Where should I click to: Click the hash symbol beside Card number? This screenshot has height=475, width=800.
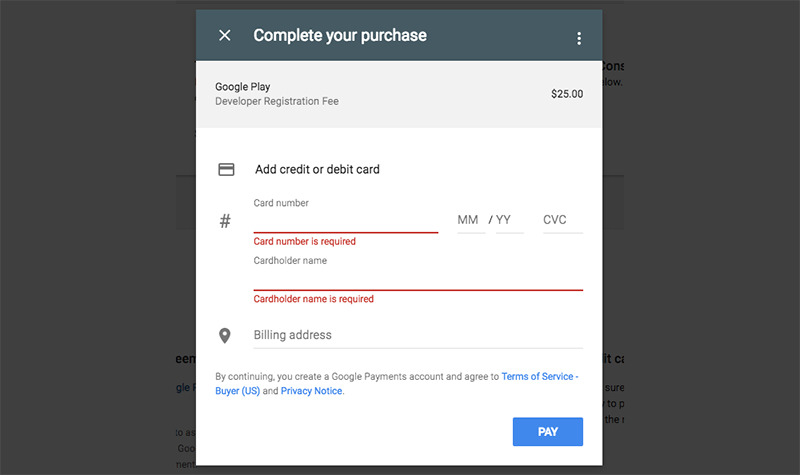tap(225, 221)
